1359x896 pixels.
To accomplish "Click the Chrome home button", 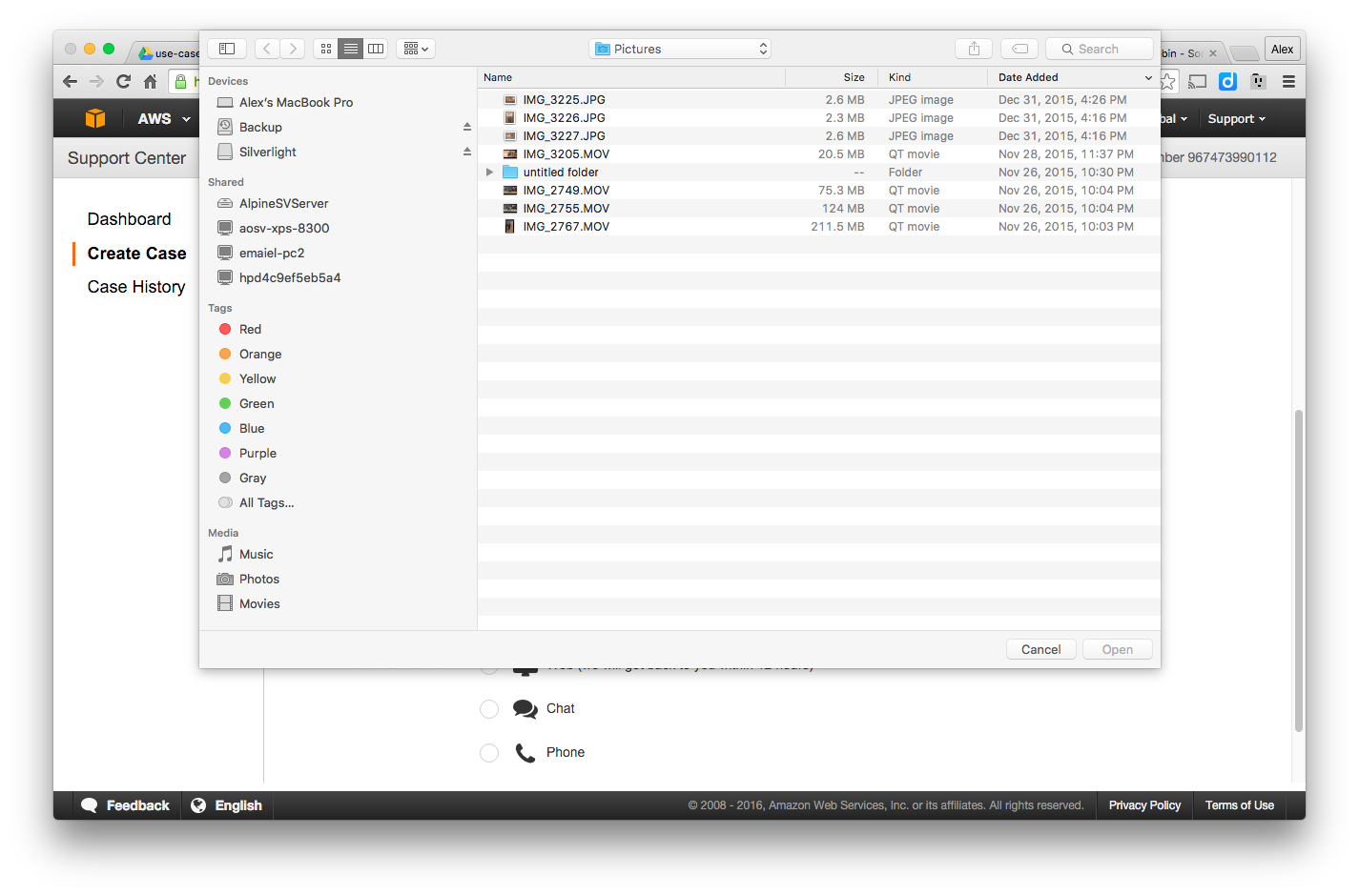I will (x=150, y=82).
